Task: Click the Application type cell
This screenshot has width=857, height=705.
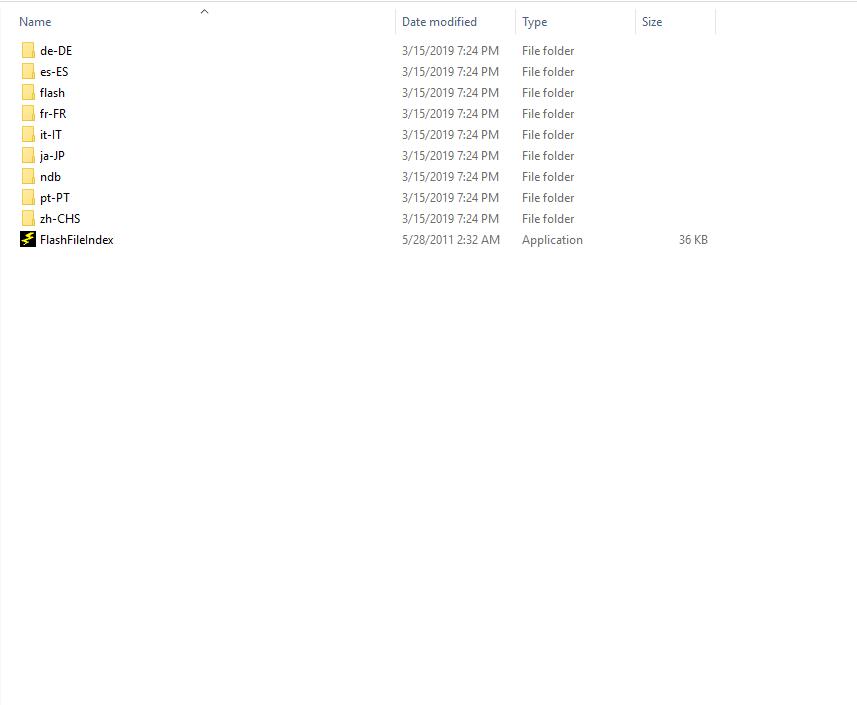Action: [552, 240]
